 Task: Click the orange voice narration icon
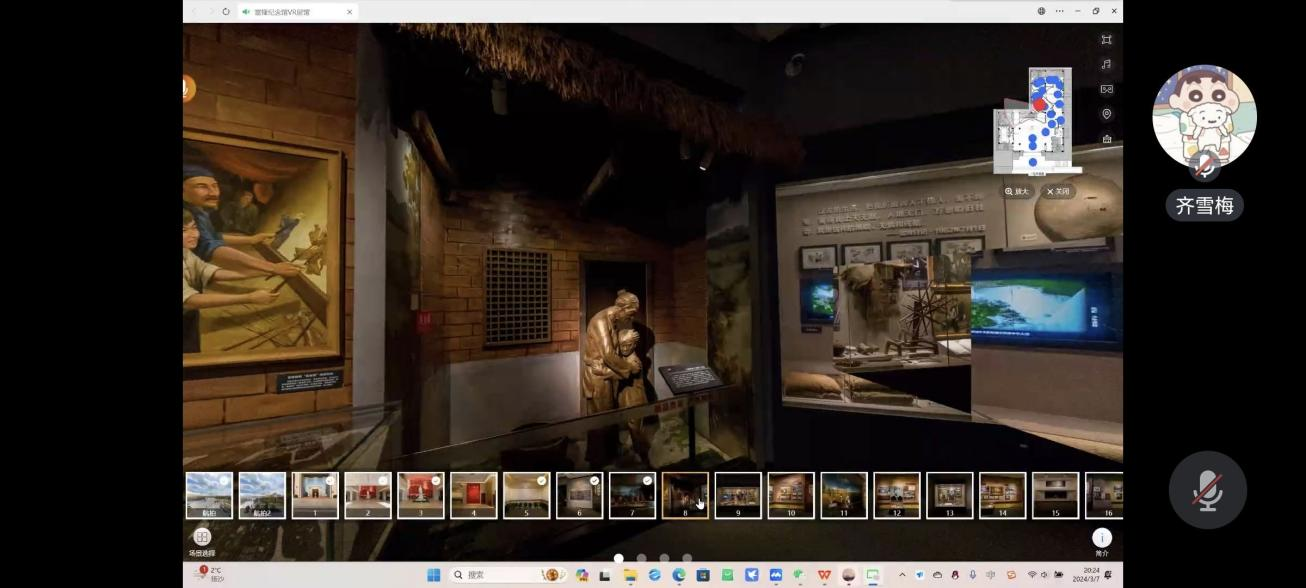186,88
